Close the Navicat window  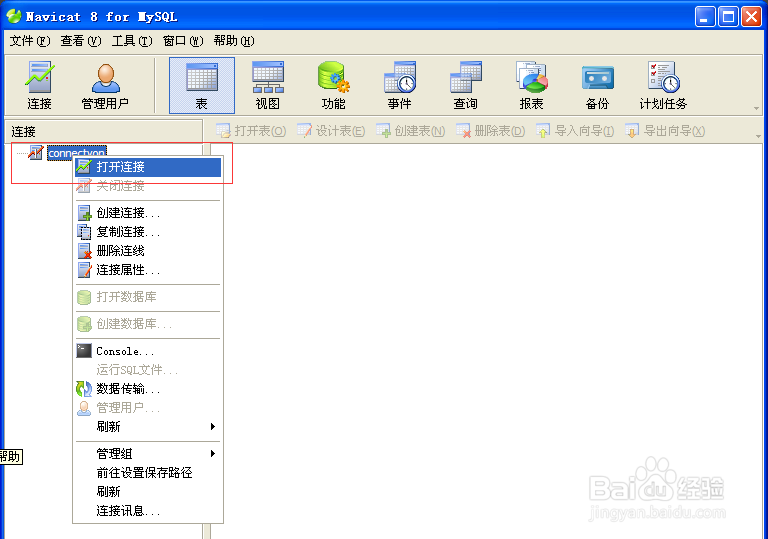tap(751, 17)
